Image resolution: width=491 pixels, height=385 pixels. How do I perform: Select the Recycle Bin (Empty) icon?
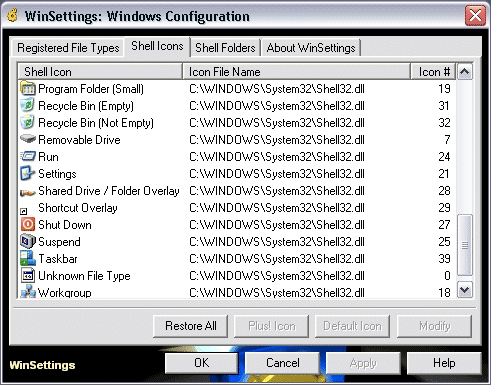(28, 105)
